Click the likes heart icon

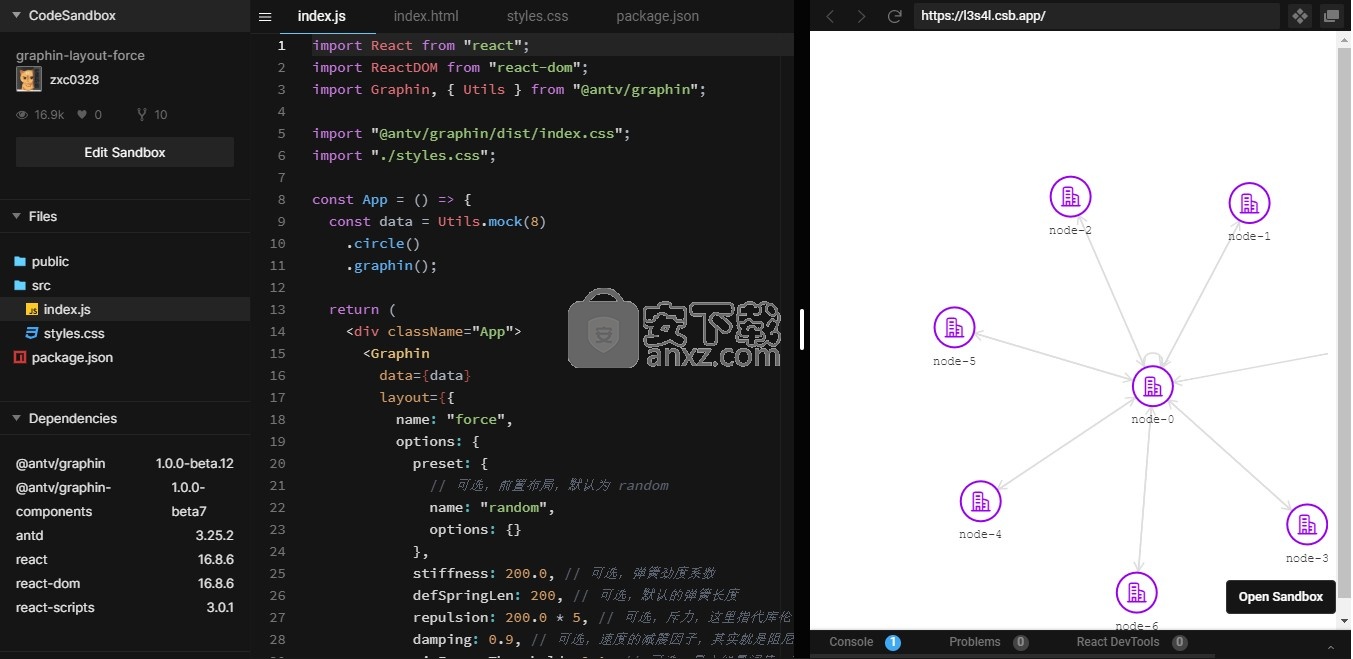coord(82,115)
